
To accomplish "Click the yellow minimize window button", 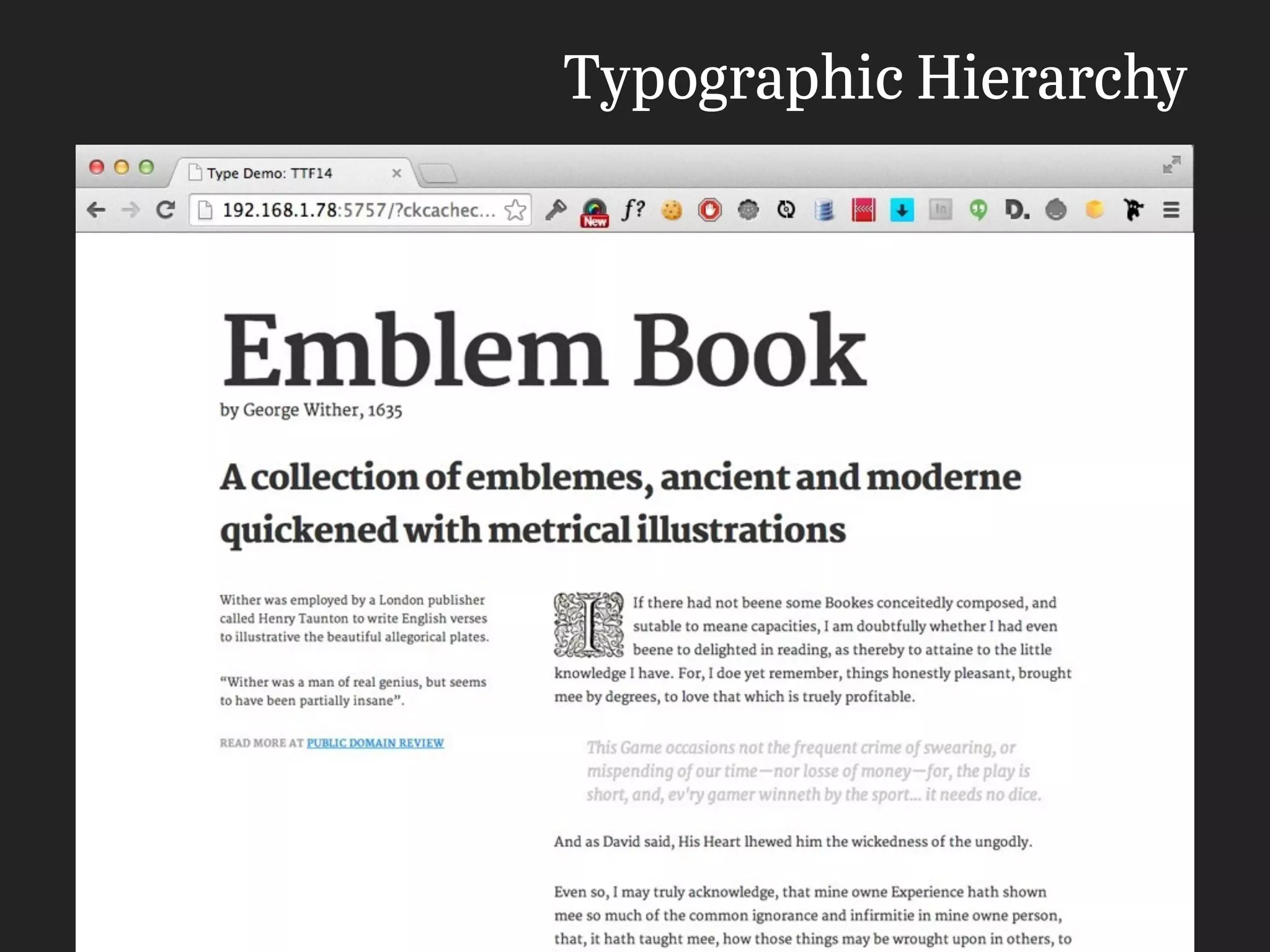I will (x=122, y=167).
